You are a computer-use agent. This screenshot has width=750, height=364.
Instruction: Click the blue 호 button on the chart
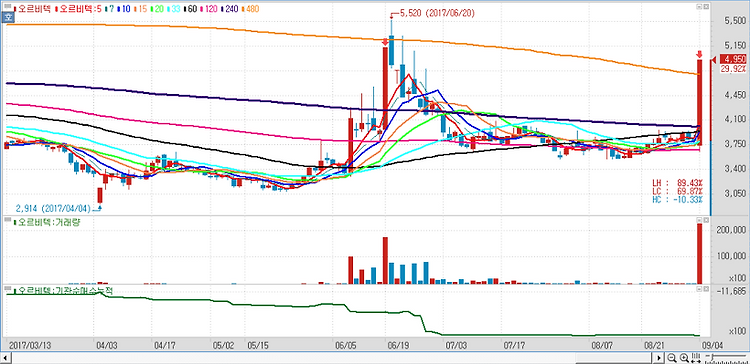click(8, 17)
